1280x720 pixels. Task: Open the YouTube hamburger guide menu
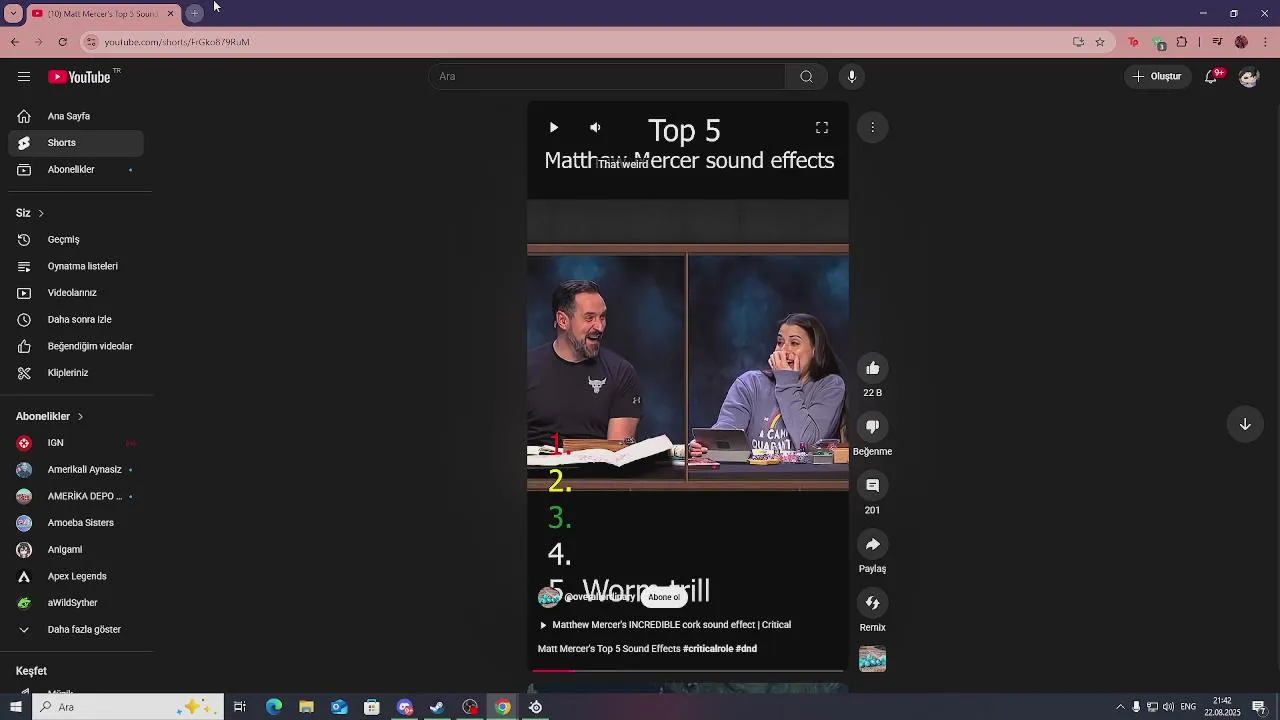click(x=24, y=77)
